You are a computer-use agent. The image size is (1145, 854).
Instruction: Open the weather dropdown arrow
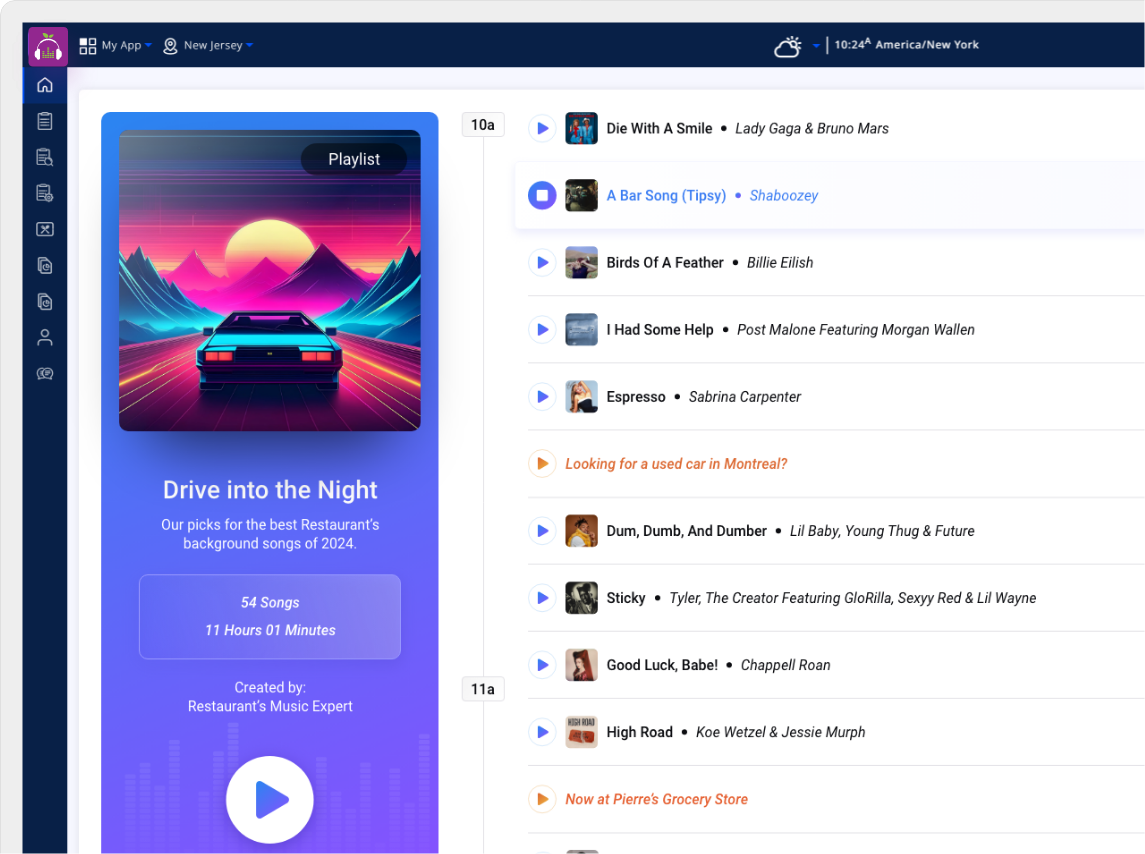click(x=816, y=45)
